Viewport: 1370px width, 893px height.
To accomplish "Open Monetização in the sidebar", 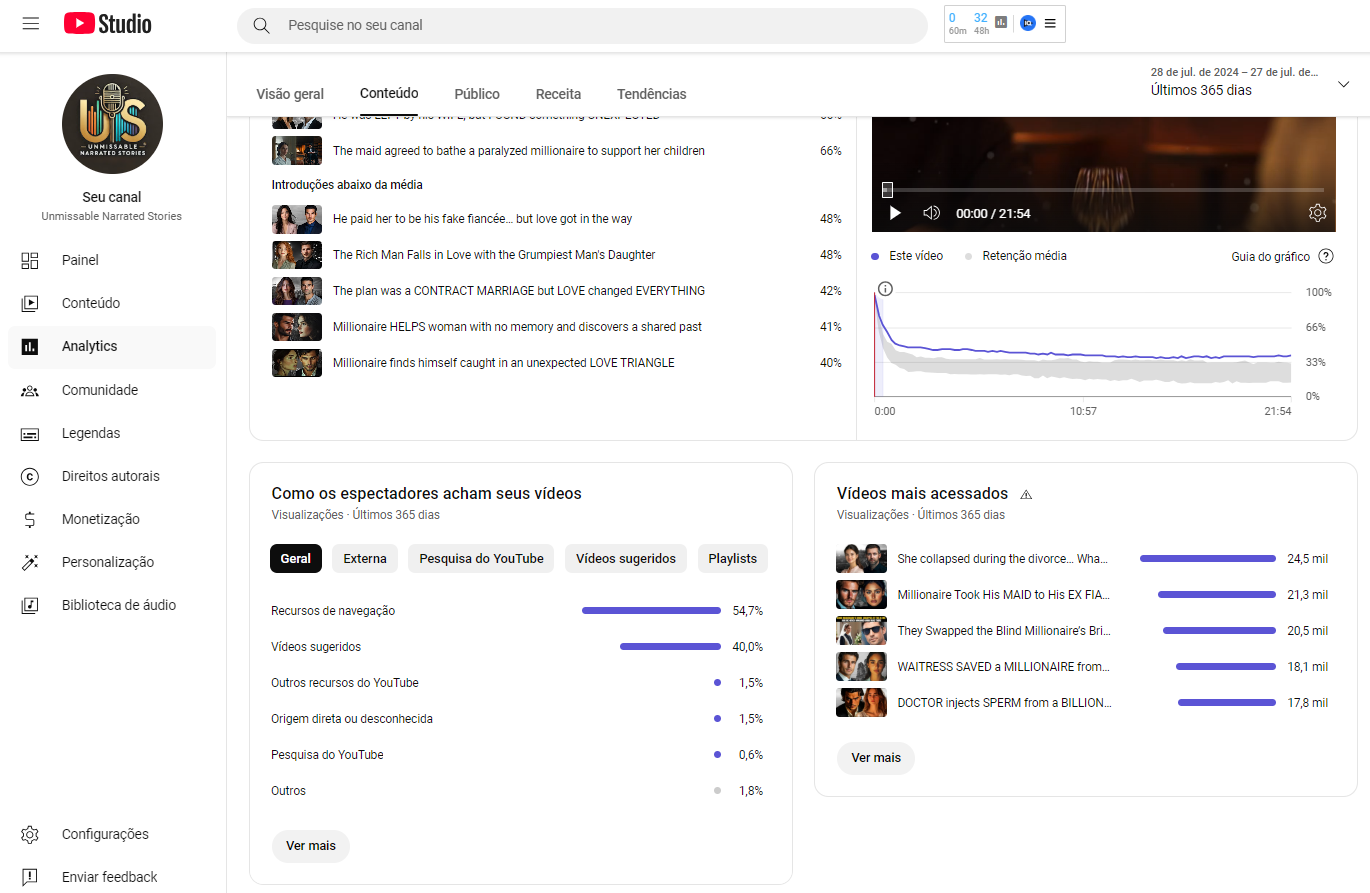I will (x=112, y=519).
